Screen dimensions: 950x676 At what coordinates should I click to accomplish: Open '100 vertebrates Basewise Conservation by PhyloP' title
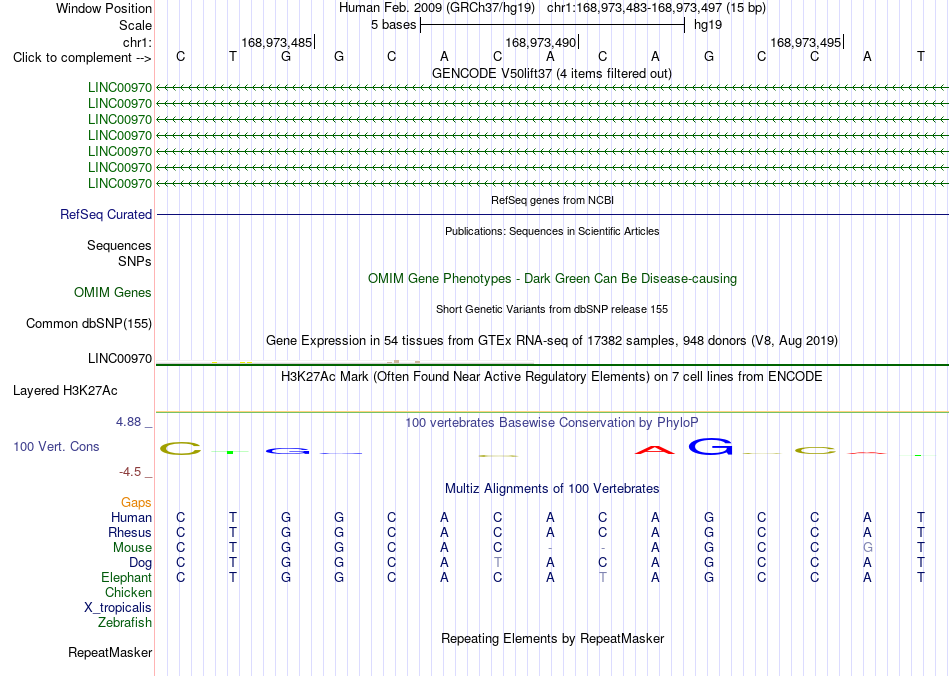point(552,423)
